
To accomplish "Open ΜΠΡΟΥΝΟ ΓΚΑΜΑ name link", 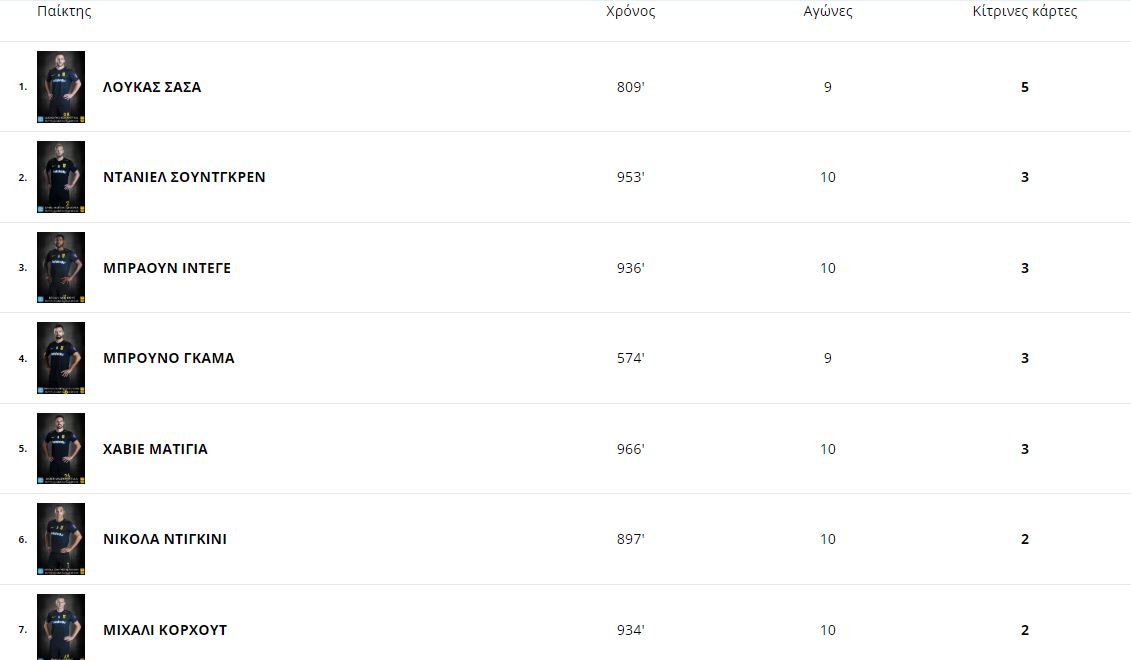I will point(169,358).
